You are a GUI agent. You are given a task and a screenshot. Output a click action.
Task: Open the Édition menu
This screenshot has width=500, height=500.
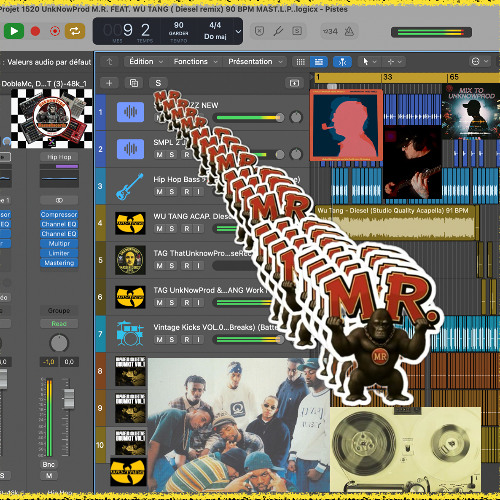(x=146, y=62)
